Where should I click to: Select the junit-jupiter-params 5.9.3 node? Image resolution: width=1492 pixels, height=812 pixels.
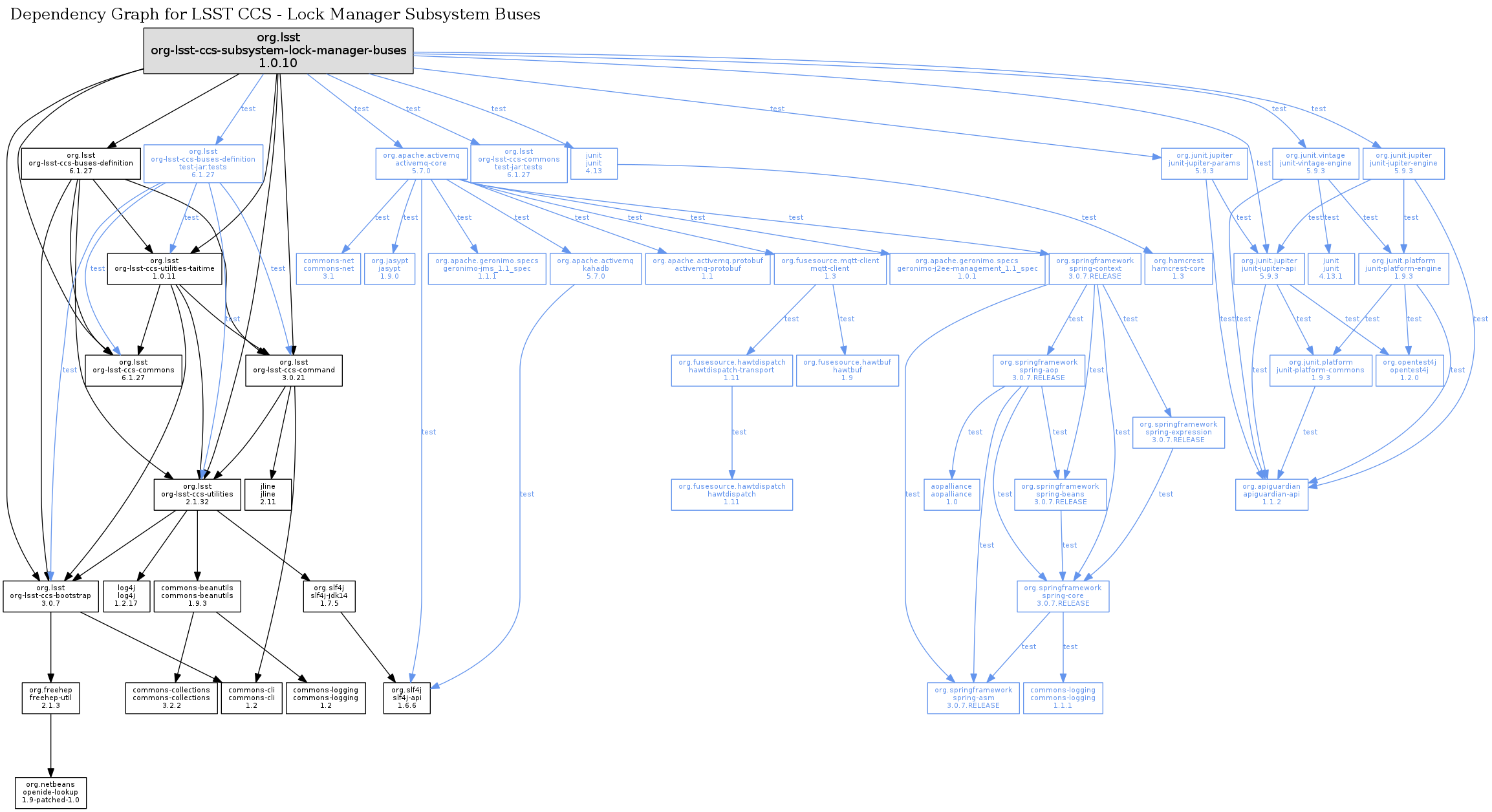coord(1204,164)
